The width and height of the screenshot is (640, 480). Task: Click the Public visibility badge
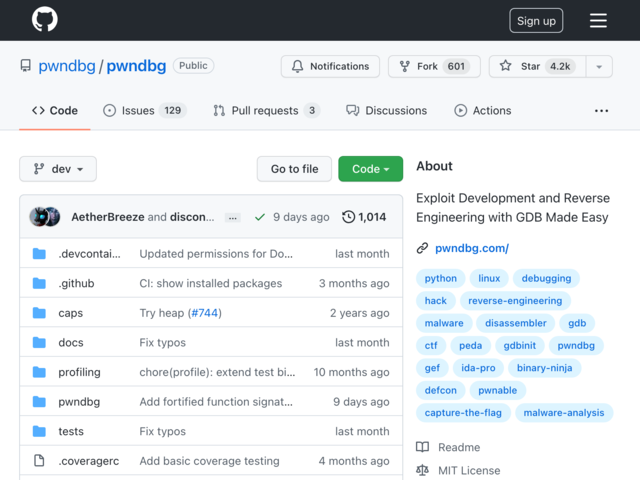click(193, 66)
